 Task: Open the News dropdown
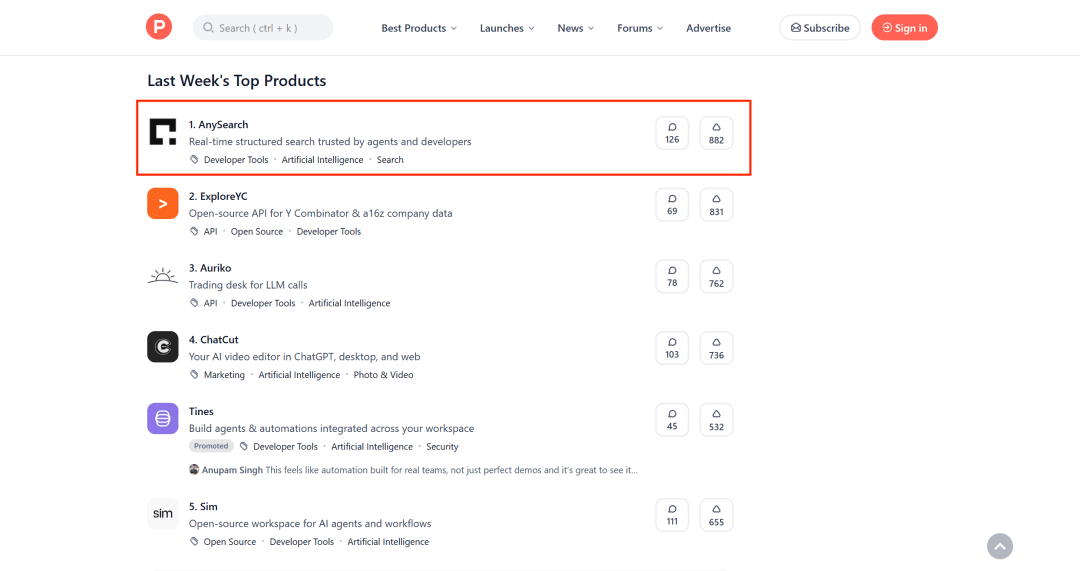[x=576, y=28]
